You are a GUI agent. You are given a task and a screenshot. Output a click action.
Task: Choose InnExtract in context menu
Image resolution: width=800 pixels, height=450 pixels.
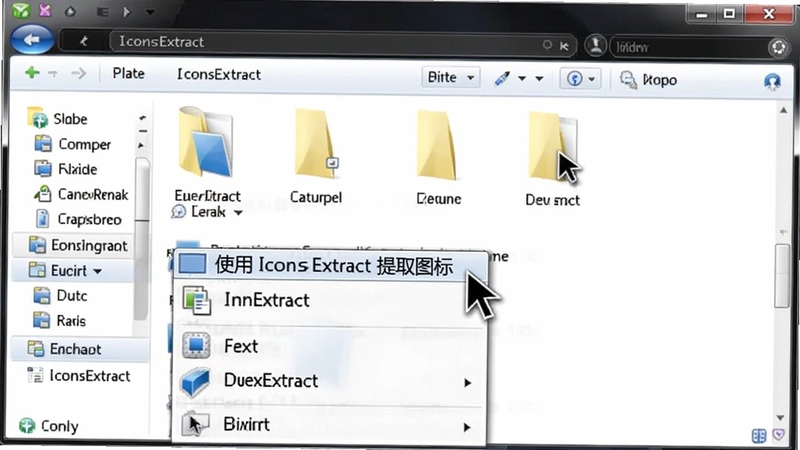(x=329, y=300)
